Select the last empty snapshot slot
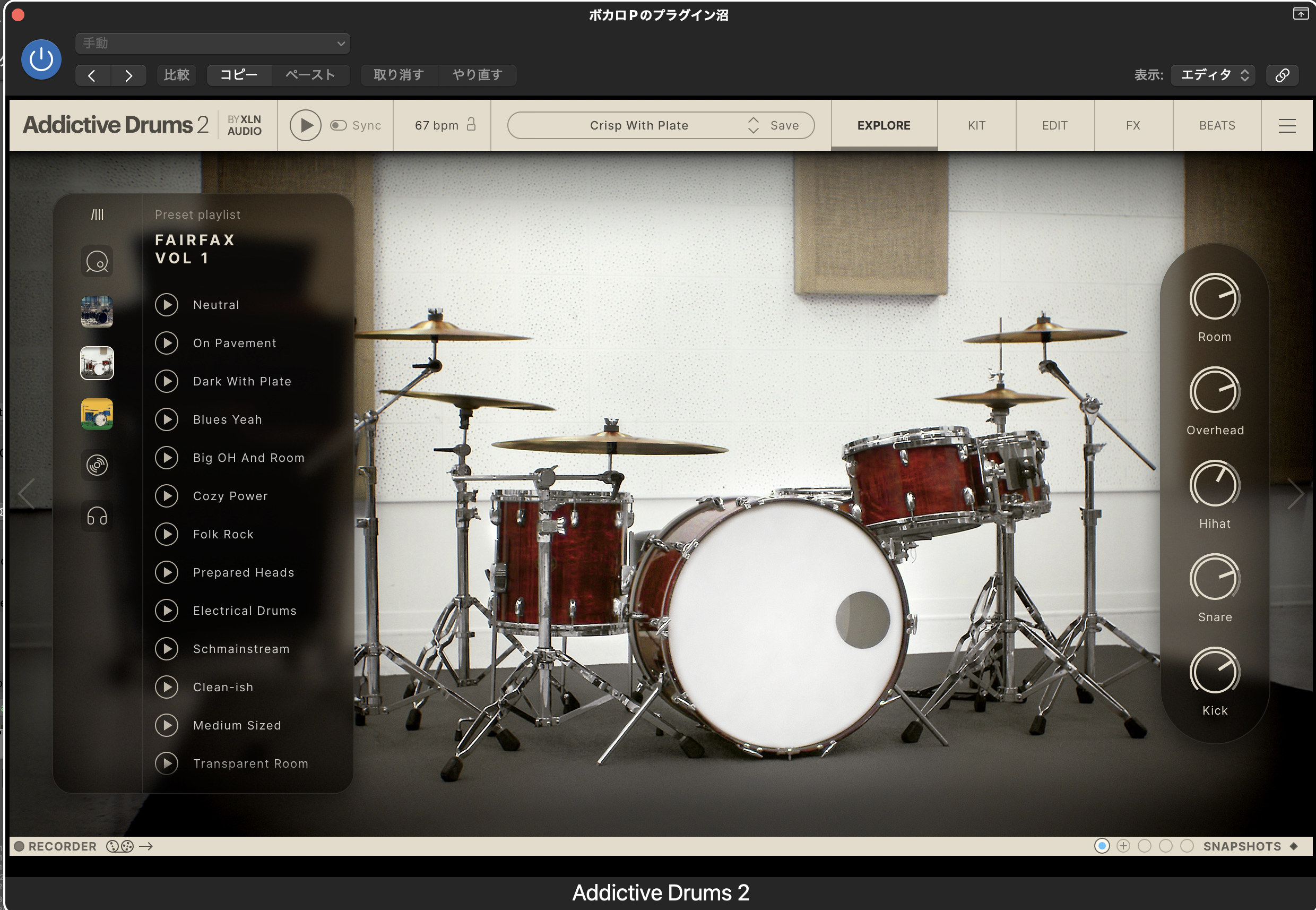Image resolution: width=1316 pixels, height=910 pixels. tap(1187, 846)
